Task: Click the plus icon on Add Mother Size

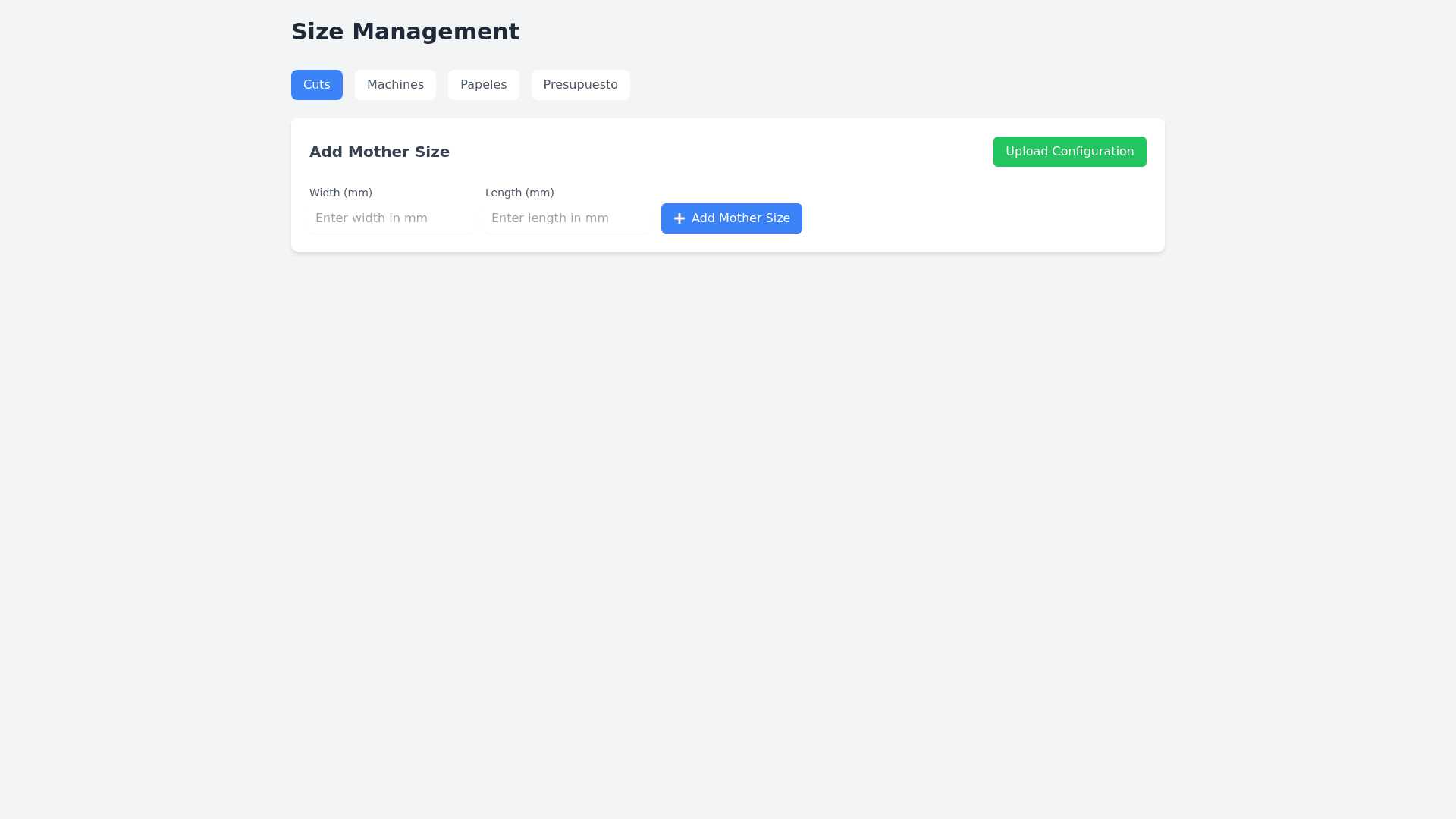Action: pos(679,218)
